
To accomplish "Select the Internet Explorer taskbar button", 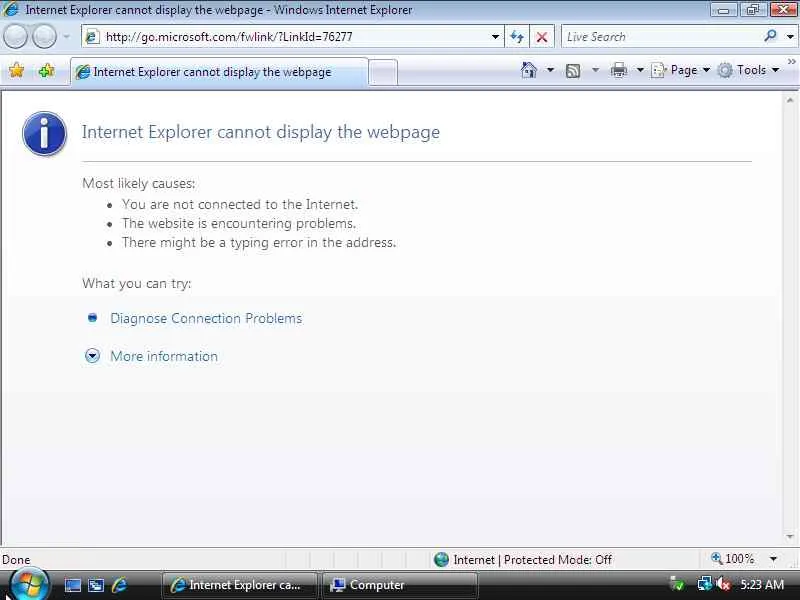I will [x=239, y=585].
